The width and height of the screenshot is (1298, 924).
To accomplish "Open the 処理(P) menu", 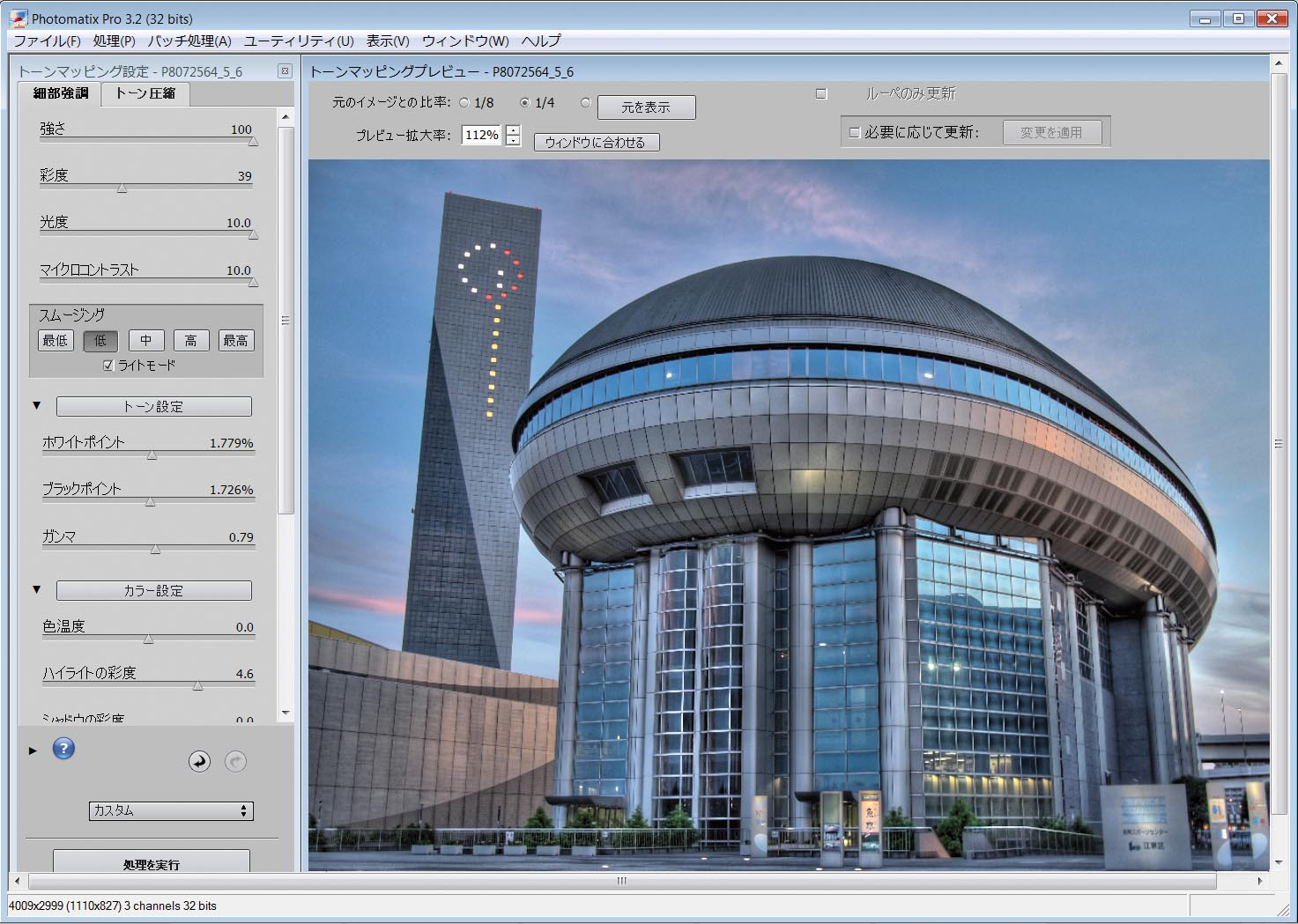I will coord(114,41).
